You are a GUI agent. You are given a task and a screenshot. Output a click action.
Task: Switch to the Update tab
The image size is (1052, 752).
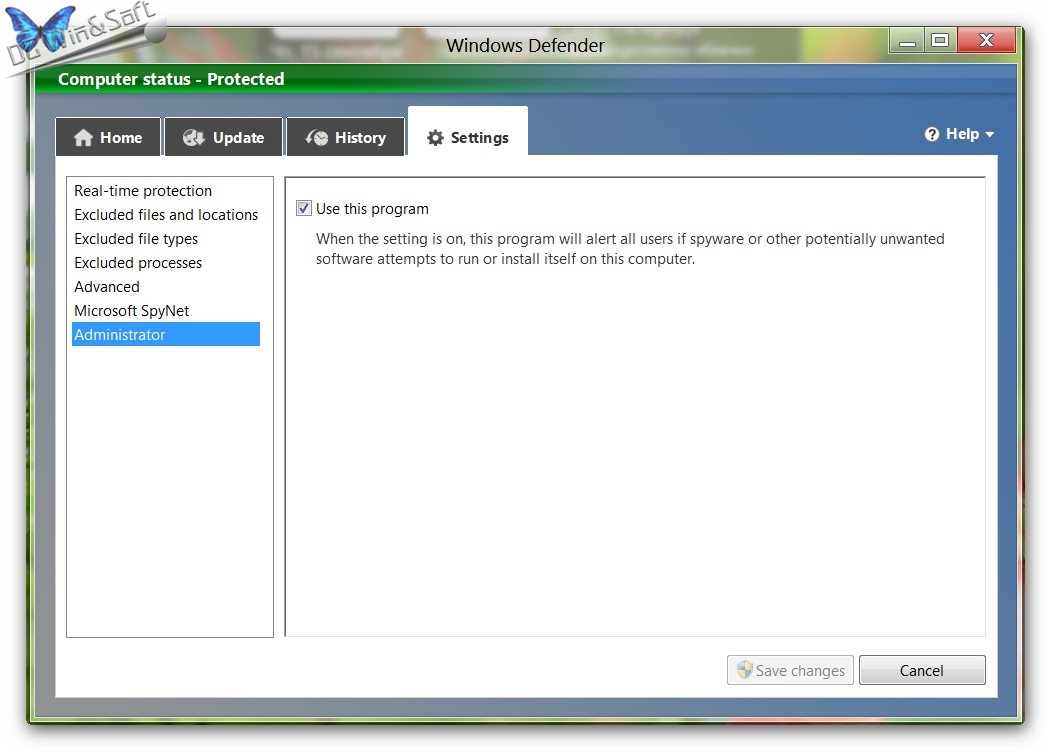coord(223,137)
